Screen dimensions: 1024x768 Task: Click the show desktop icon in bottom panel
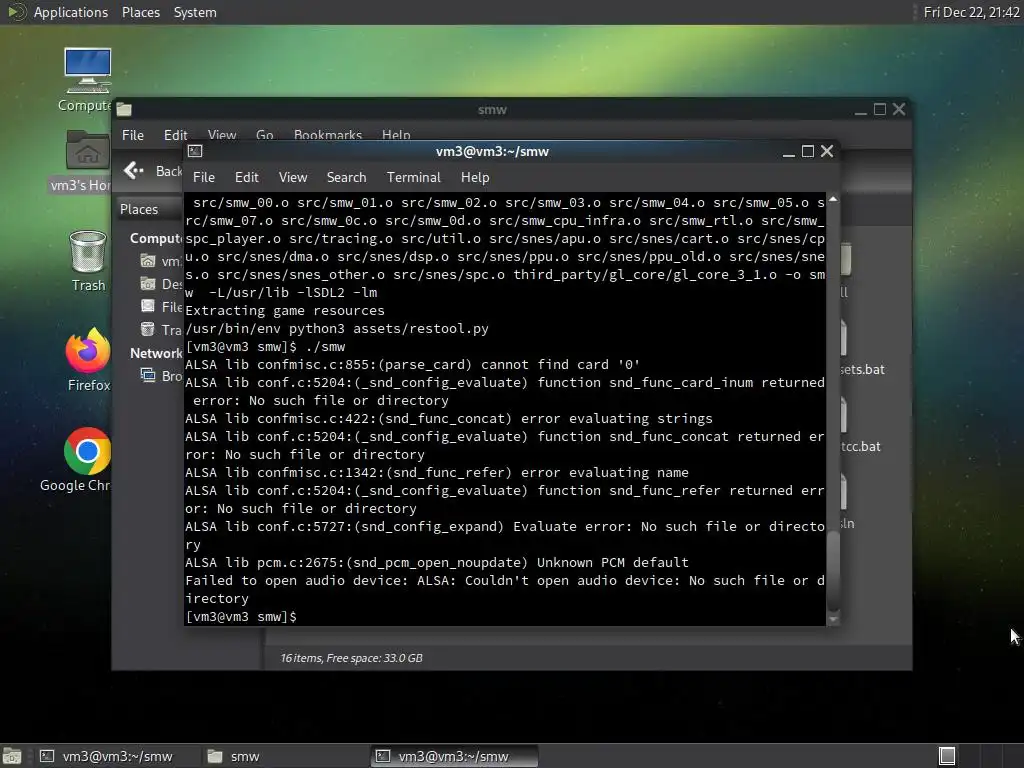[12, 756]
